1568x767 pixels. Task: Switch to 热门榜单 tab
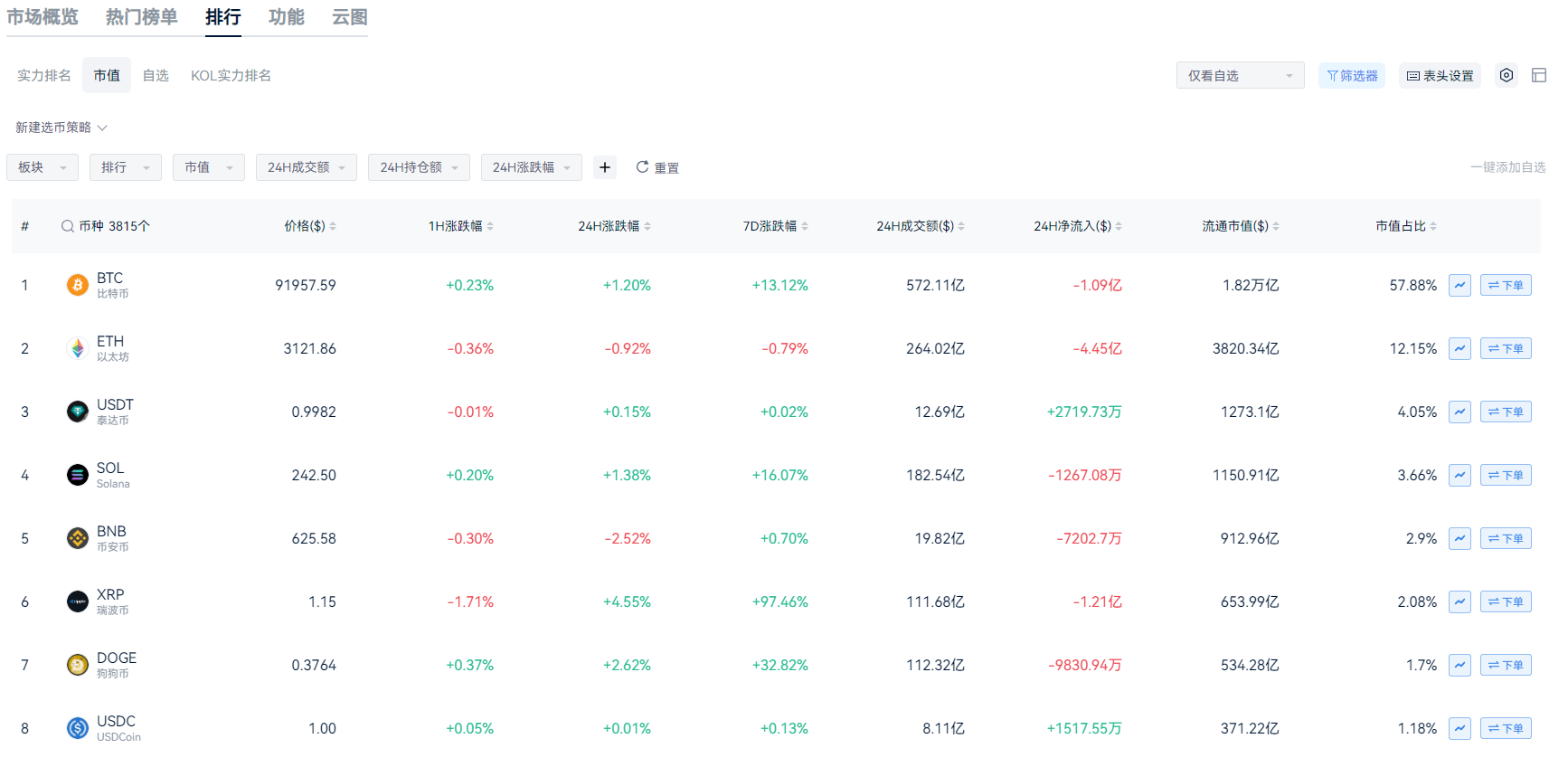click(142, 17)
